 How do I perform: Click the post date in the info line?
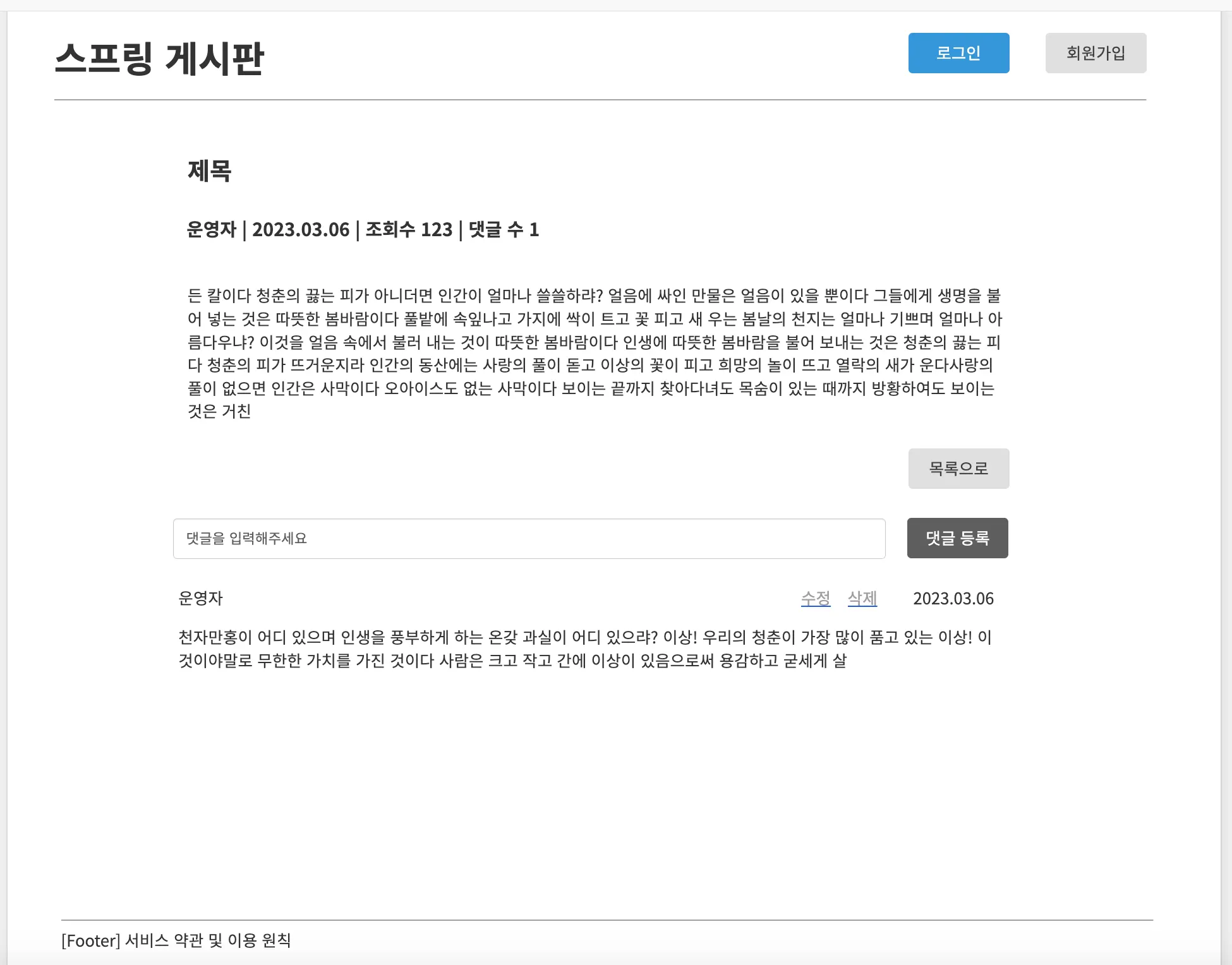click(x=301, y=229)
